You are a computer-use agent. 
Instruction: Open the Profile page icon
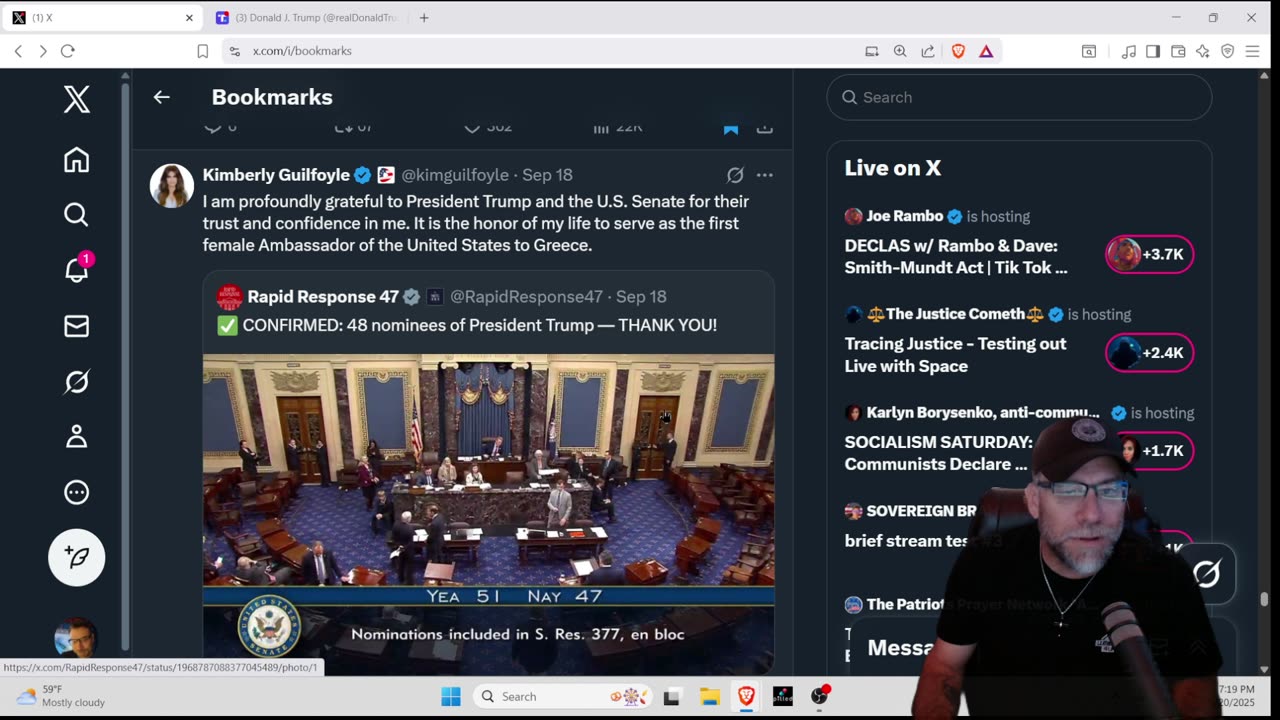[x=77, y=437]
